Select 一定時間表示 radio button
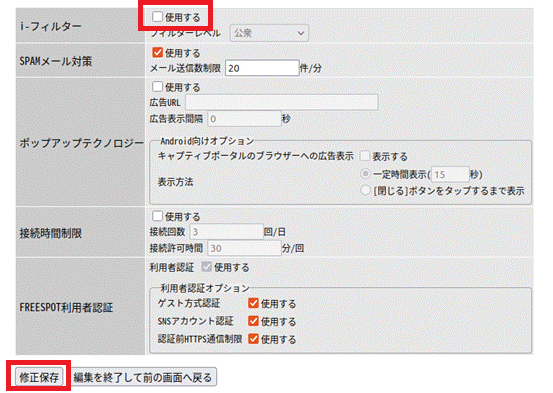Image resolution: width=553 pixels, height=393 pixels. point(366,174)
